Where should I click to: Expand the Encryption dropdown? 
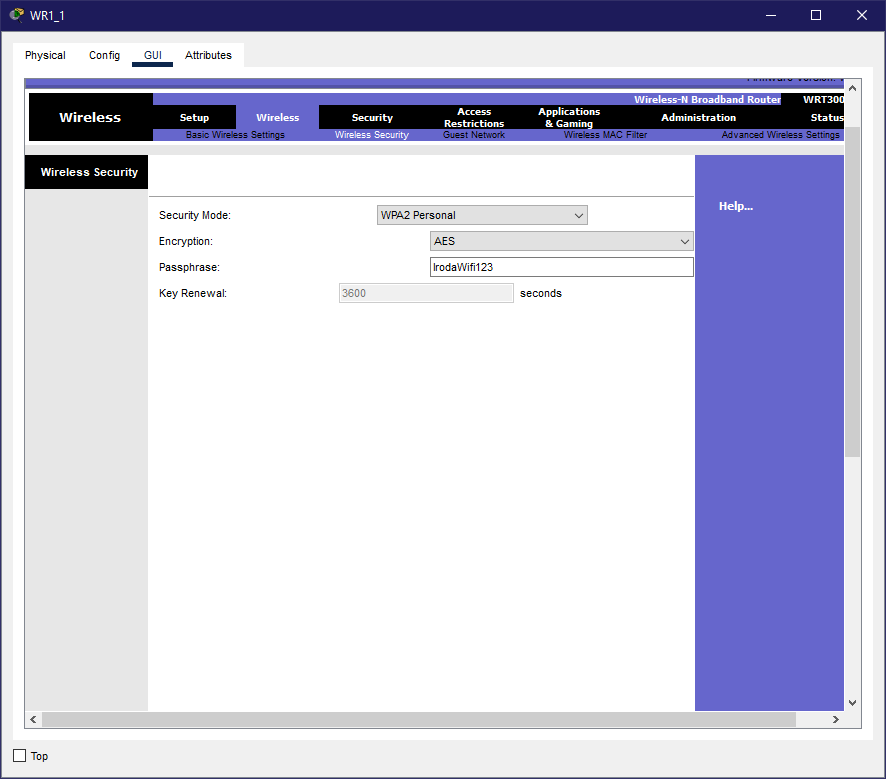tap(561, 241)
